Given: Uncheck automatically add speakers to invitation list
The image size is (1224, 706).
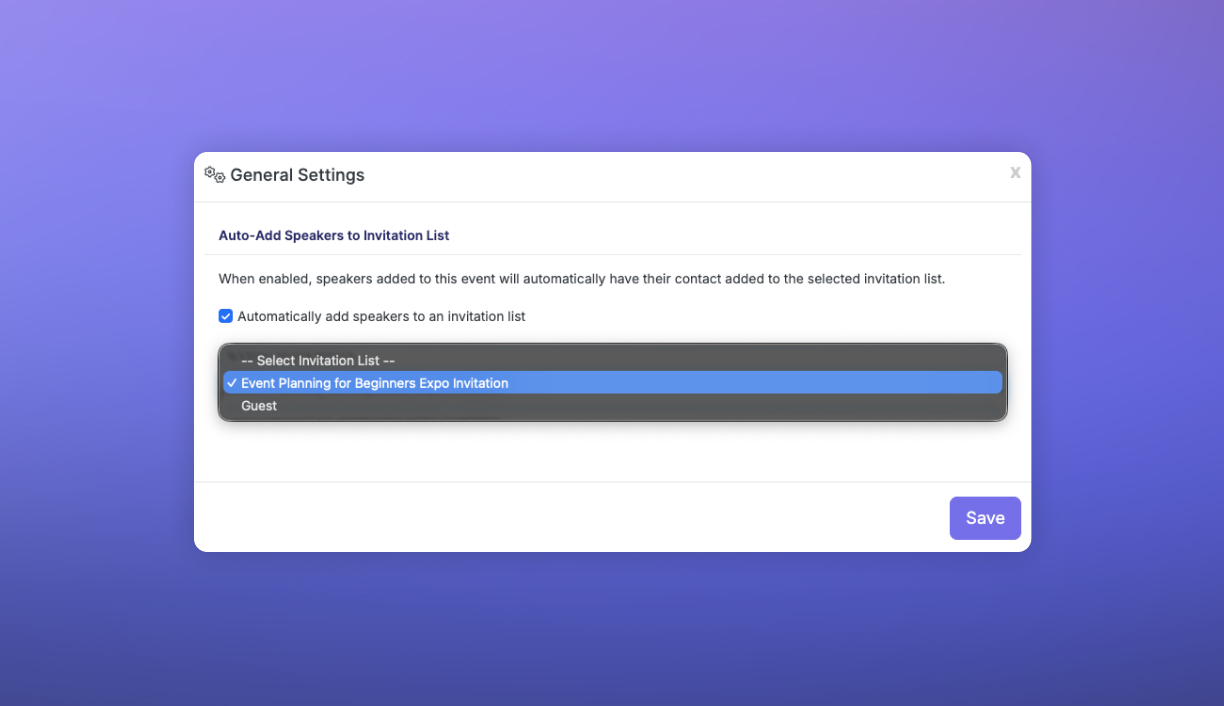Looking at the screenshot, I should 225,316.
